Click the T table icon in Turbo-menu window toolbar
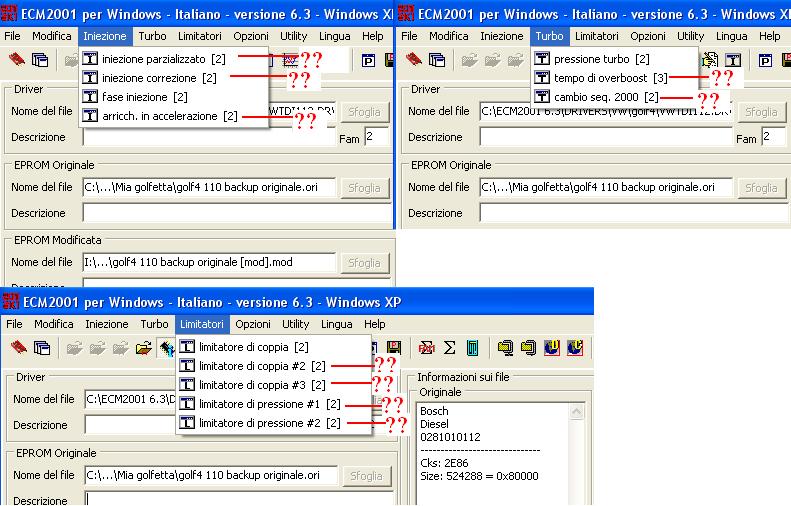Image resolution: width=791 pixels, height=506 pixels. [733, 60]
